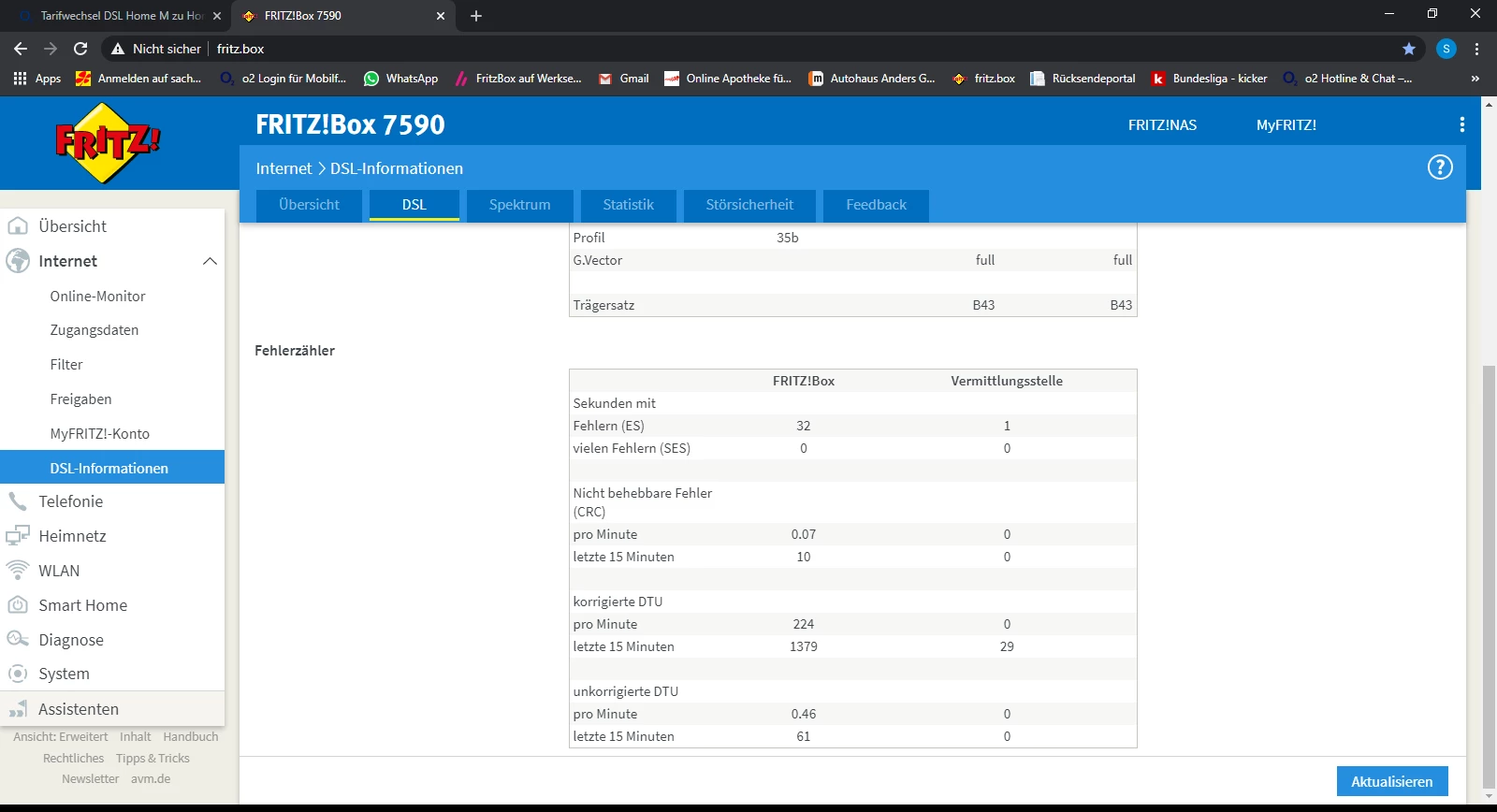Show more bookmarks with double chevron

(x=1475, y=79)
